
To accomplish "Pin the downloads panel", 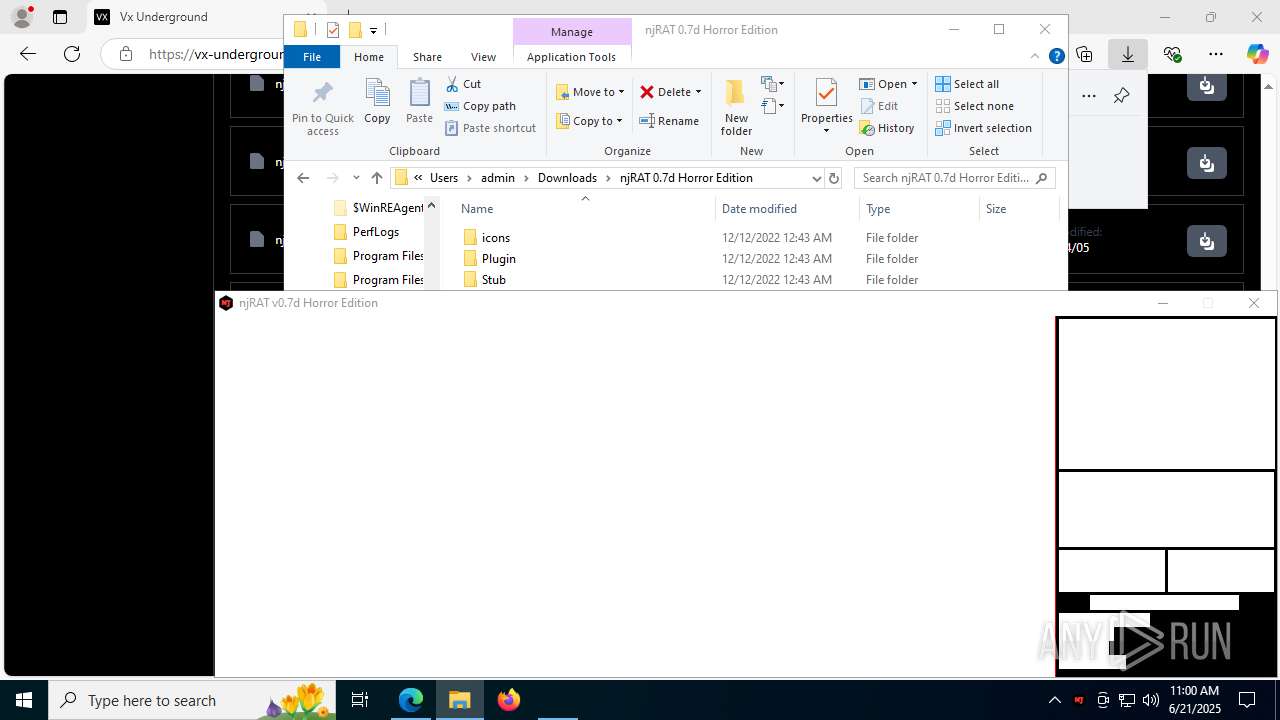I will point(1121,96).
